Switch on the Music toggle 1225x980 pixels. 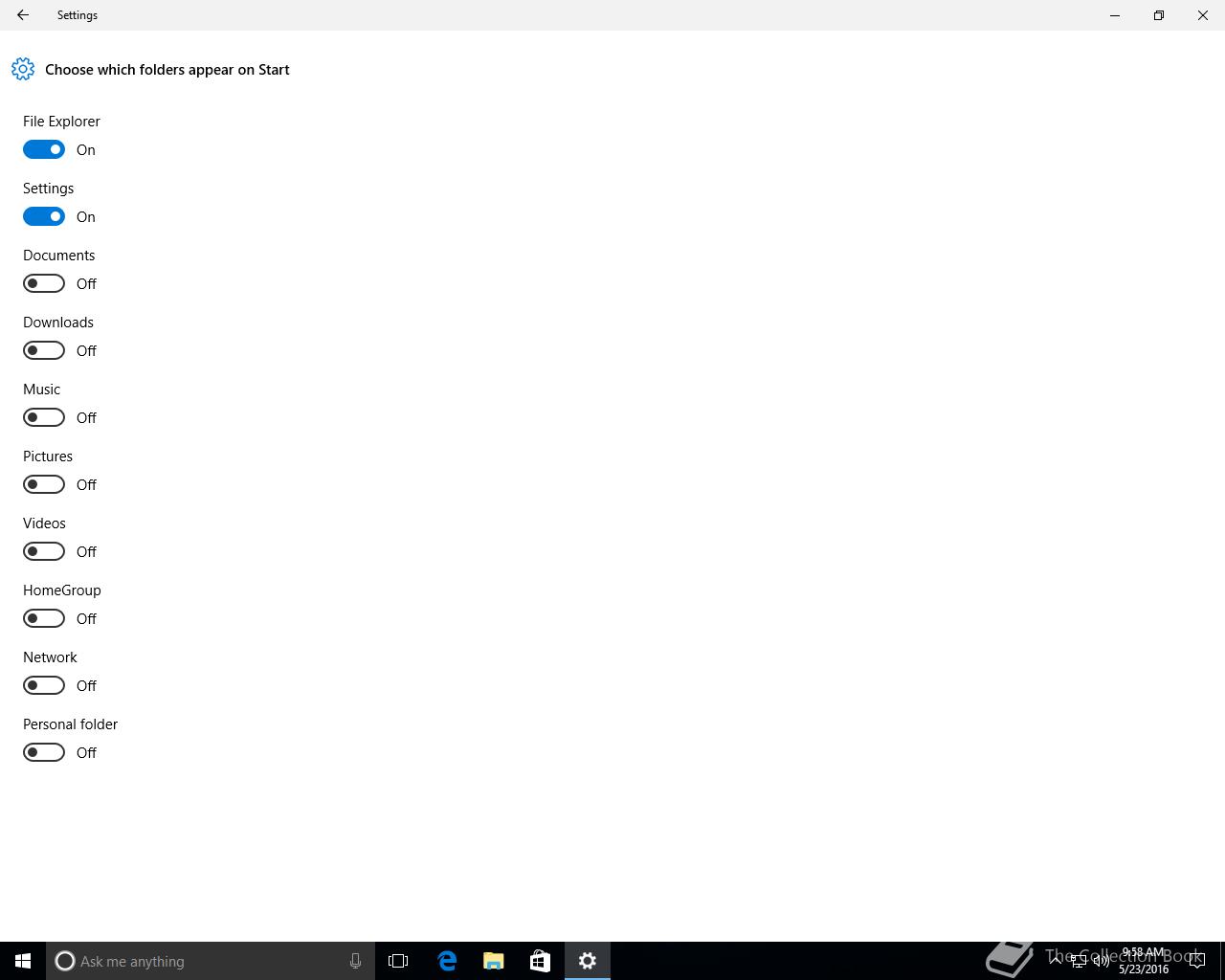[44, 417]
